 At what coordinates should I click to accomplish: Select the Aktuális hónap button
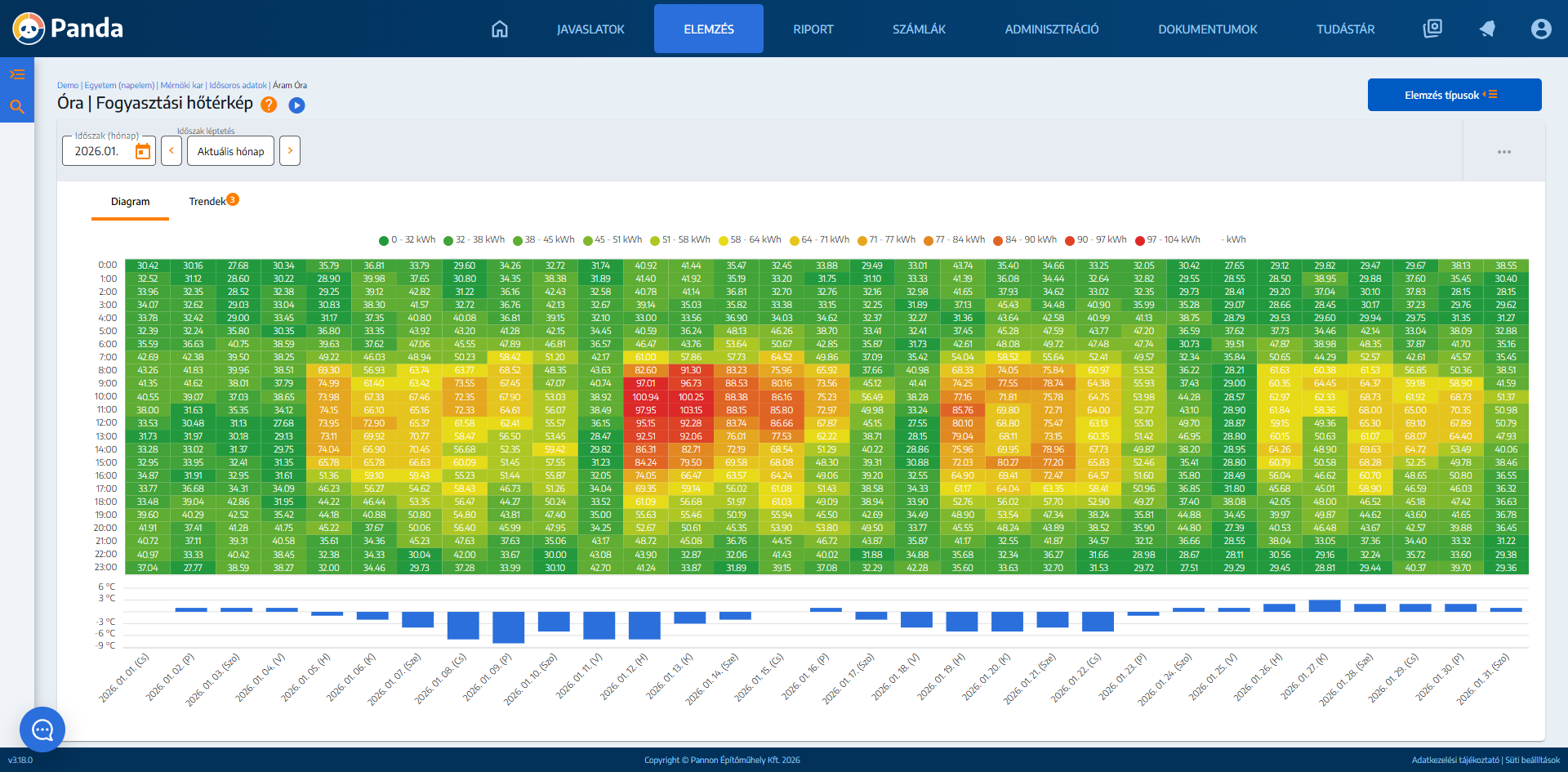point(231,151)
